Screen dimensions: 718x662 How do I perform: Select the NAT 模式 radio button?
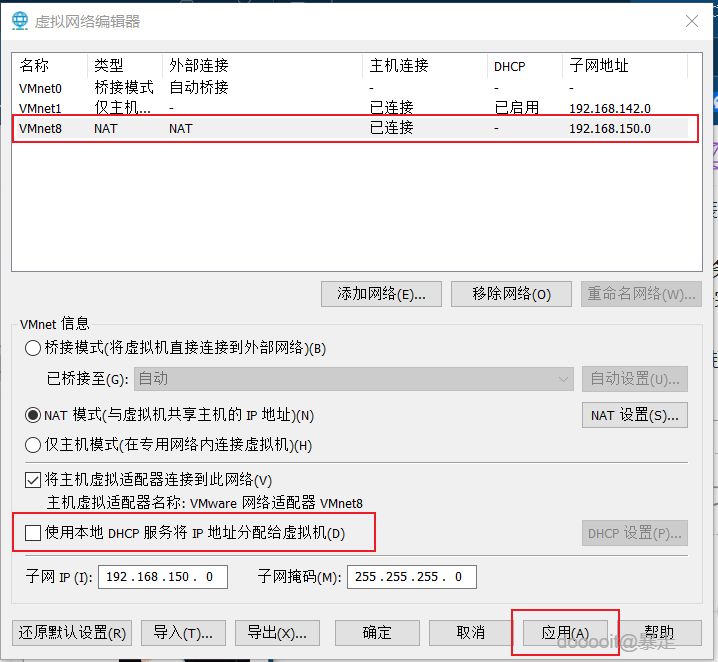(x=33, y=415)
